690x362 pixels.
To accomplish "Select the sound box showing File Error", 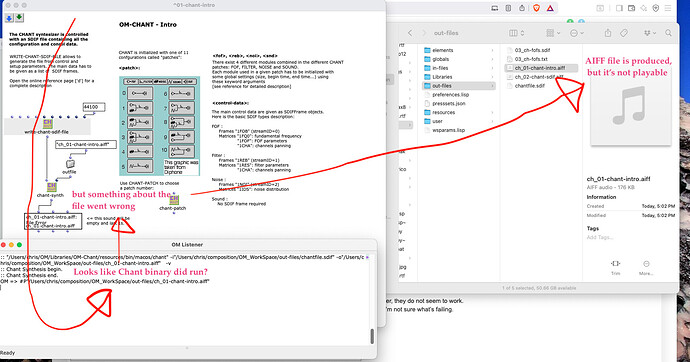I will [x=53, y=221].
